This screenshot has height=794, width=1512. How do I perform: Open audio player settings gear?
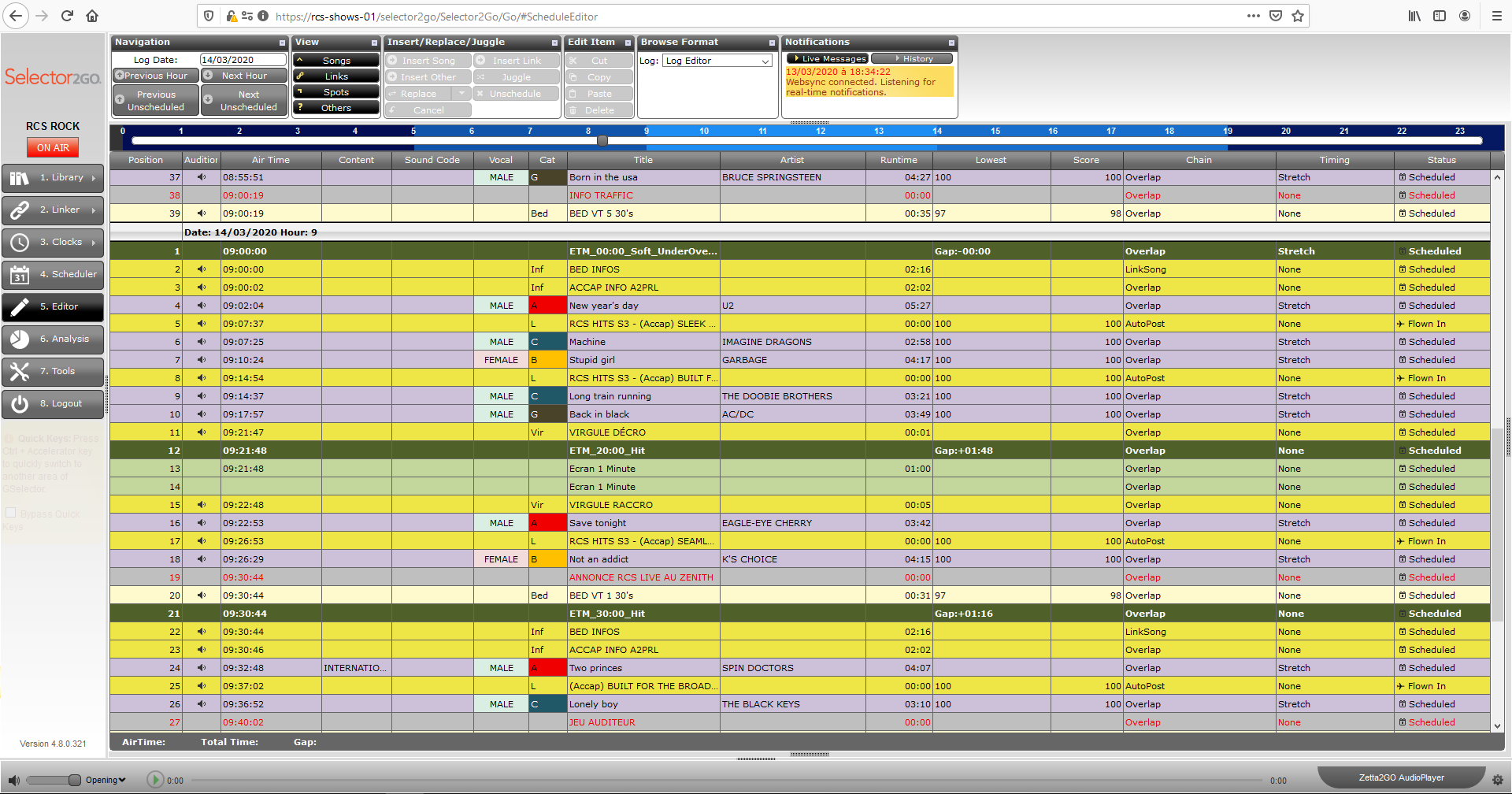pyautogui.click(x=1497, y=779)
